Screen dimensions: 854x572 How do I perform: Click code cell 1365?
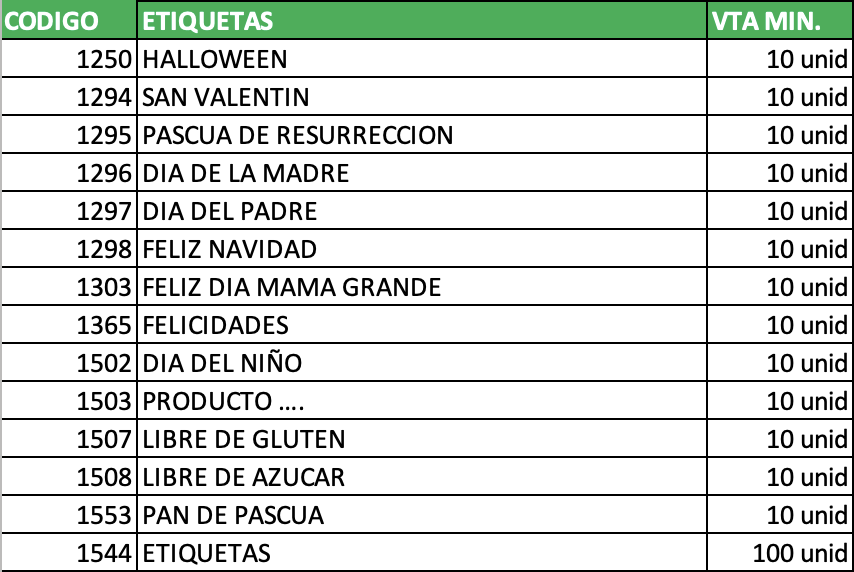click(69, 325)
